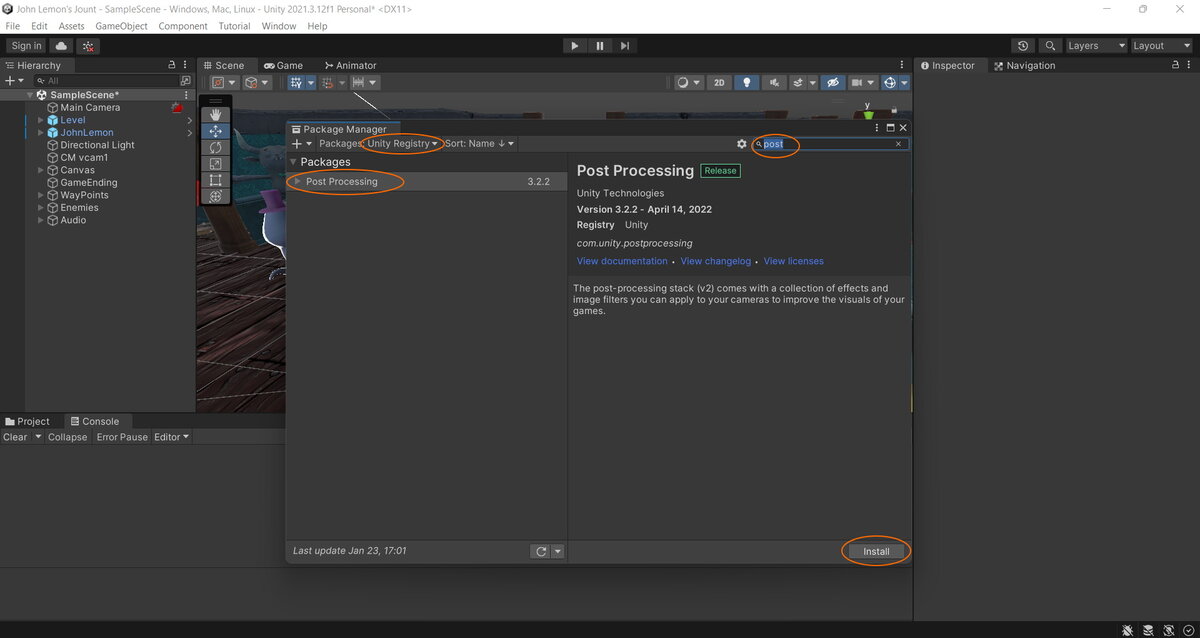Open SampleScene options kebab menu
The width and height of the screenshot is (1200, 638).
coord(186,95)
